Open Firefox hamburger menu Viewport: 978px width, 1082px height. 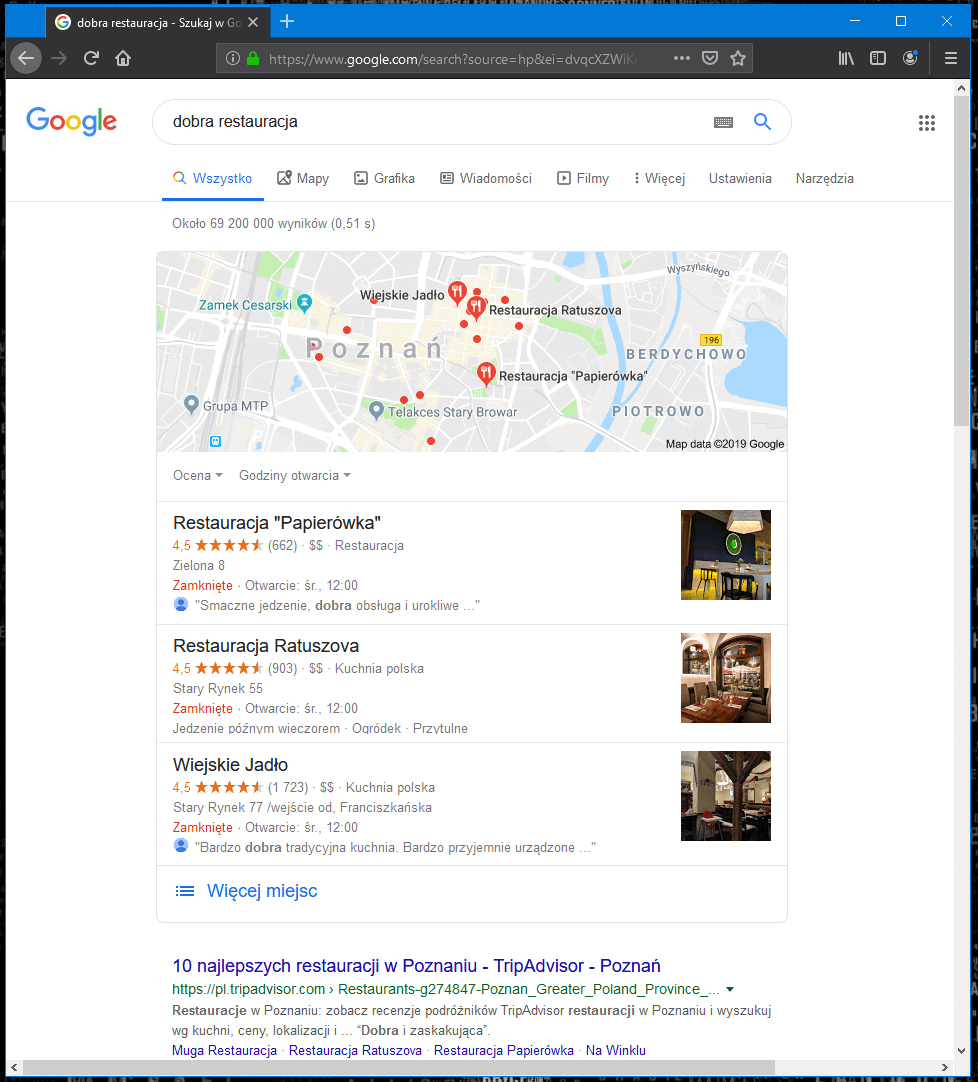pos(950,59)
